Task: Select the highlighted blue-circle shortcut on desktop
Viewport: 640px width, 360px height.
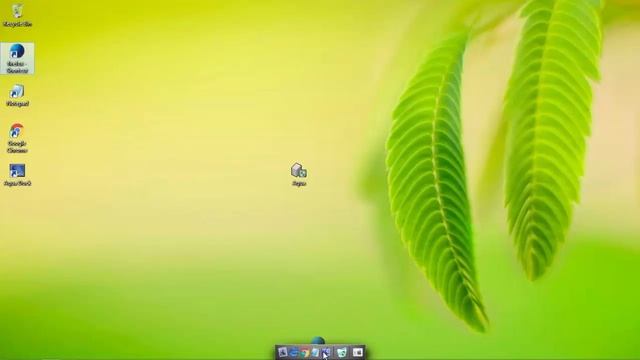Action: tap(17, 59)
